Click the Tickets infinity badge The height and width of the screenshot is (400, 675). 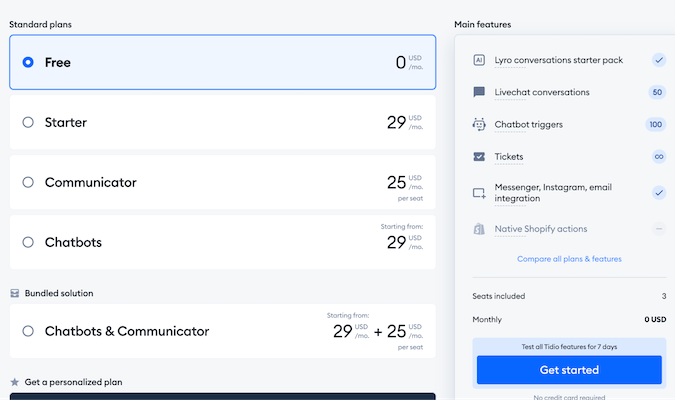point(657,157)
